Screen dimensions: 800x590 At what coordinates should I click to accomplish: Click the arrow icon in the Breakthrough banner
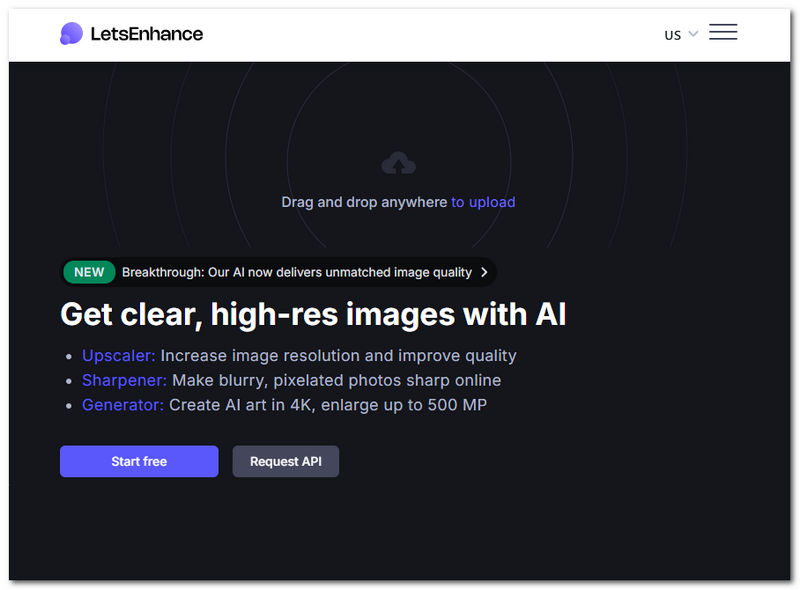484,272
